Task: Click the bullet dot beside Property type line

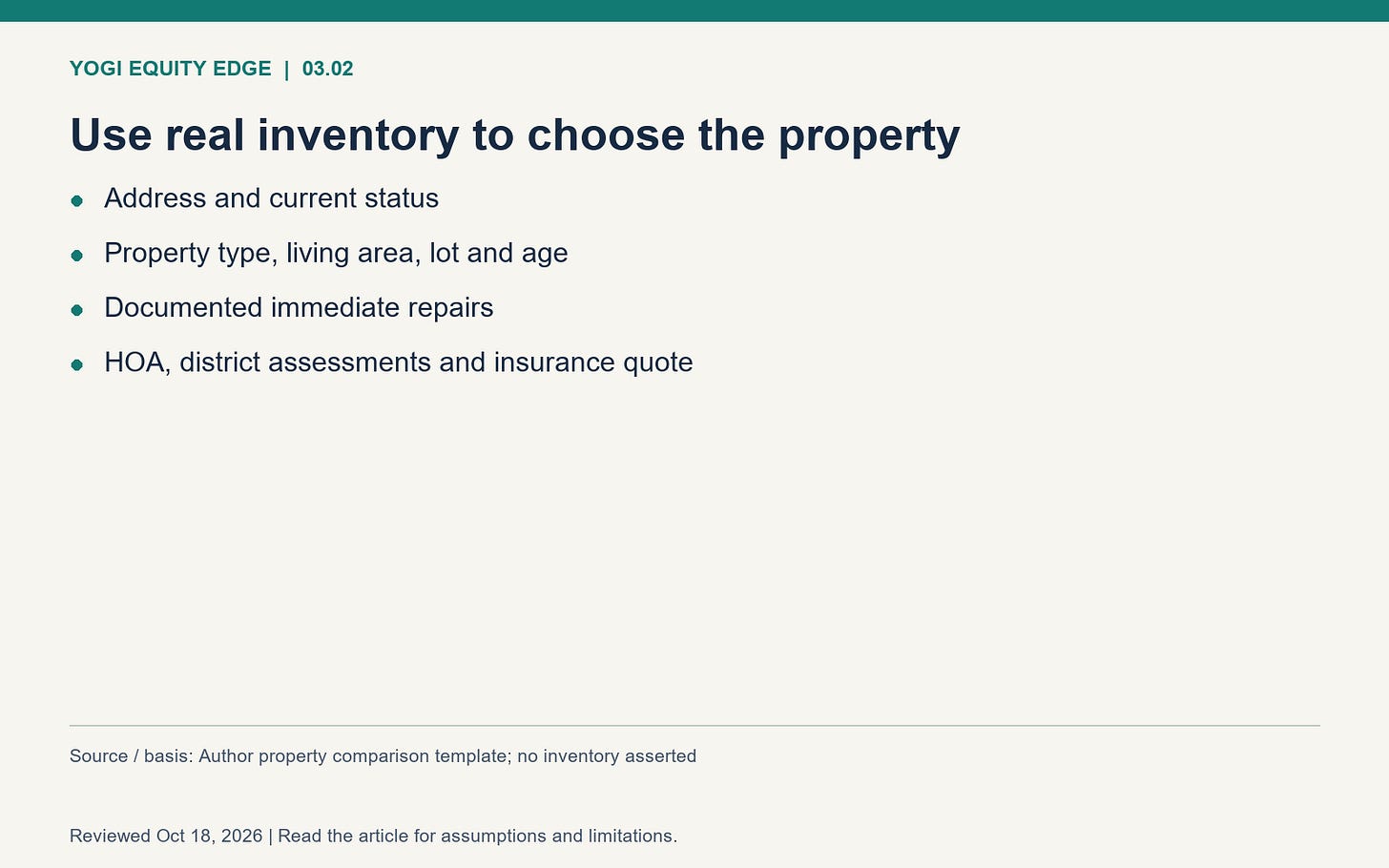Action: (77, 255)
